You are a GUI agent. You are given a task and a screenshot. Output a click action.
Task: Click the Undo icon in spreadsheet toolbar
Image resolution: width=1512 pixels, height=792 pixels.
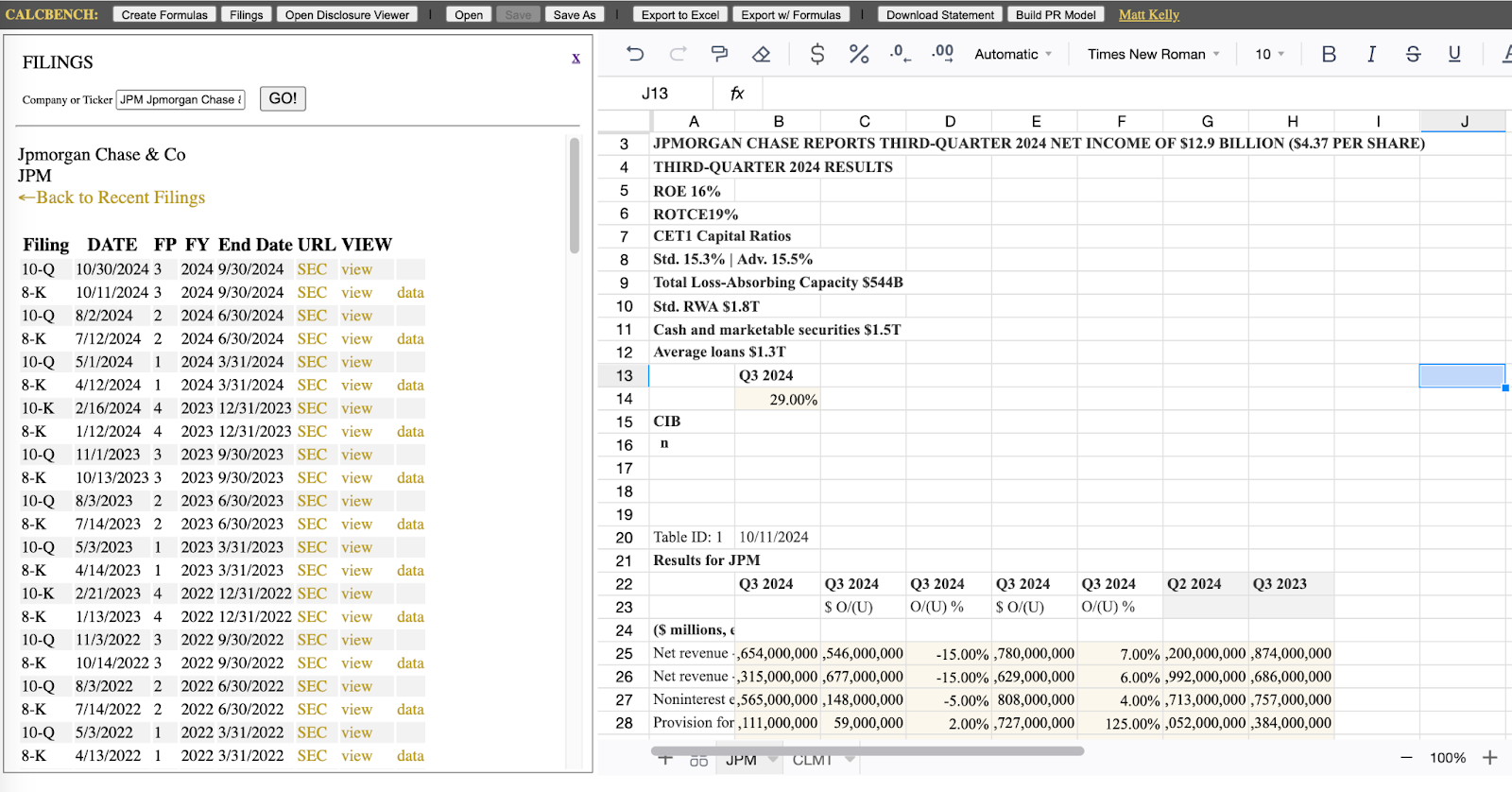click(x=635, y=54)
